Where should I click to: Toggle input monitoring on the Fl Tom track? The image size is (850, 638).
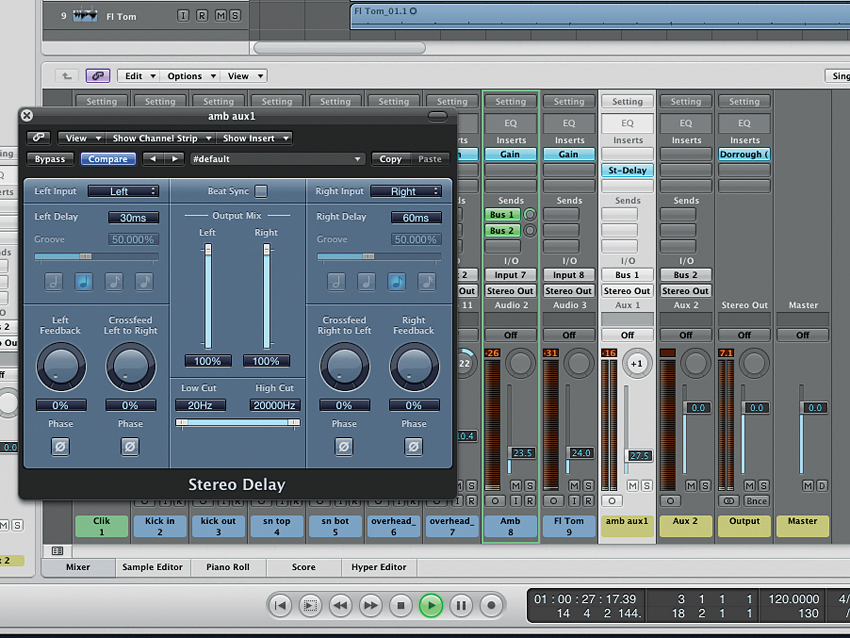[x=183, y=16]
